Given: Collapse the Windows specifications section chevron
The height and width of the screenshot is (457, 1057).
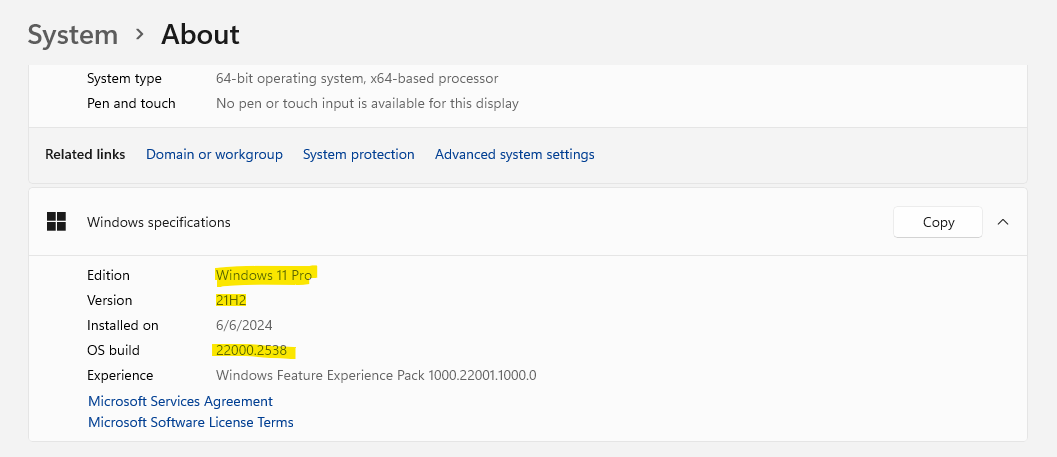Looking at the screenshot, I should click(1003, 222).
